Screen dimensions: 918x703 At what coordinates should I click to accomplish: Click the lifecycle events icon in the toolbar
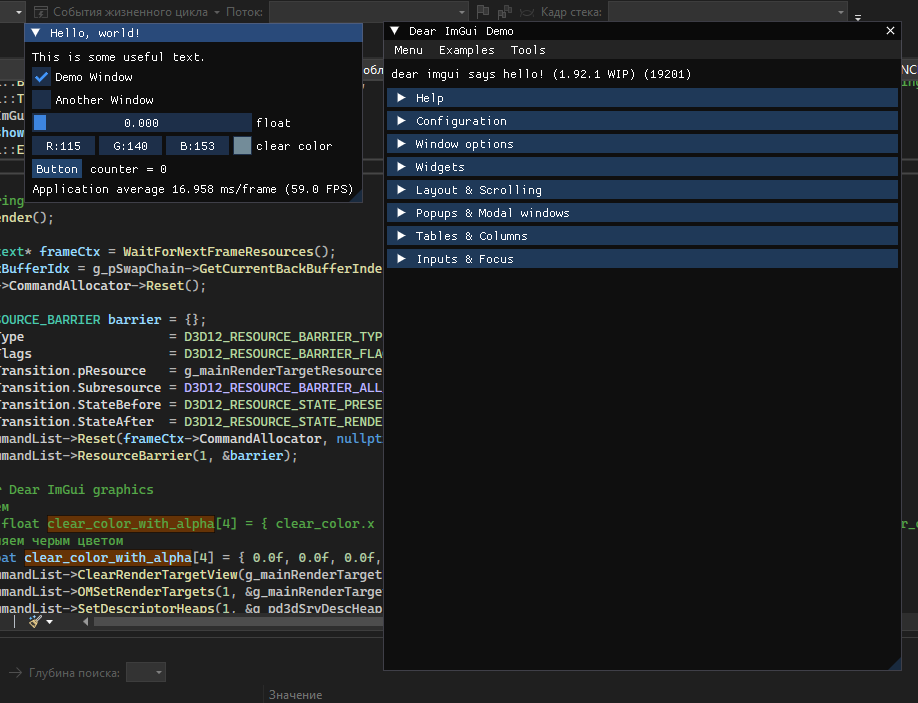pos(40,12)
